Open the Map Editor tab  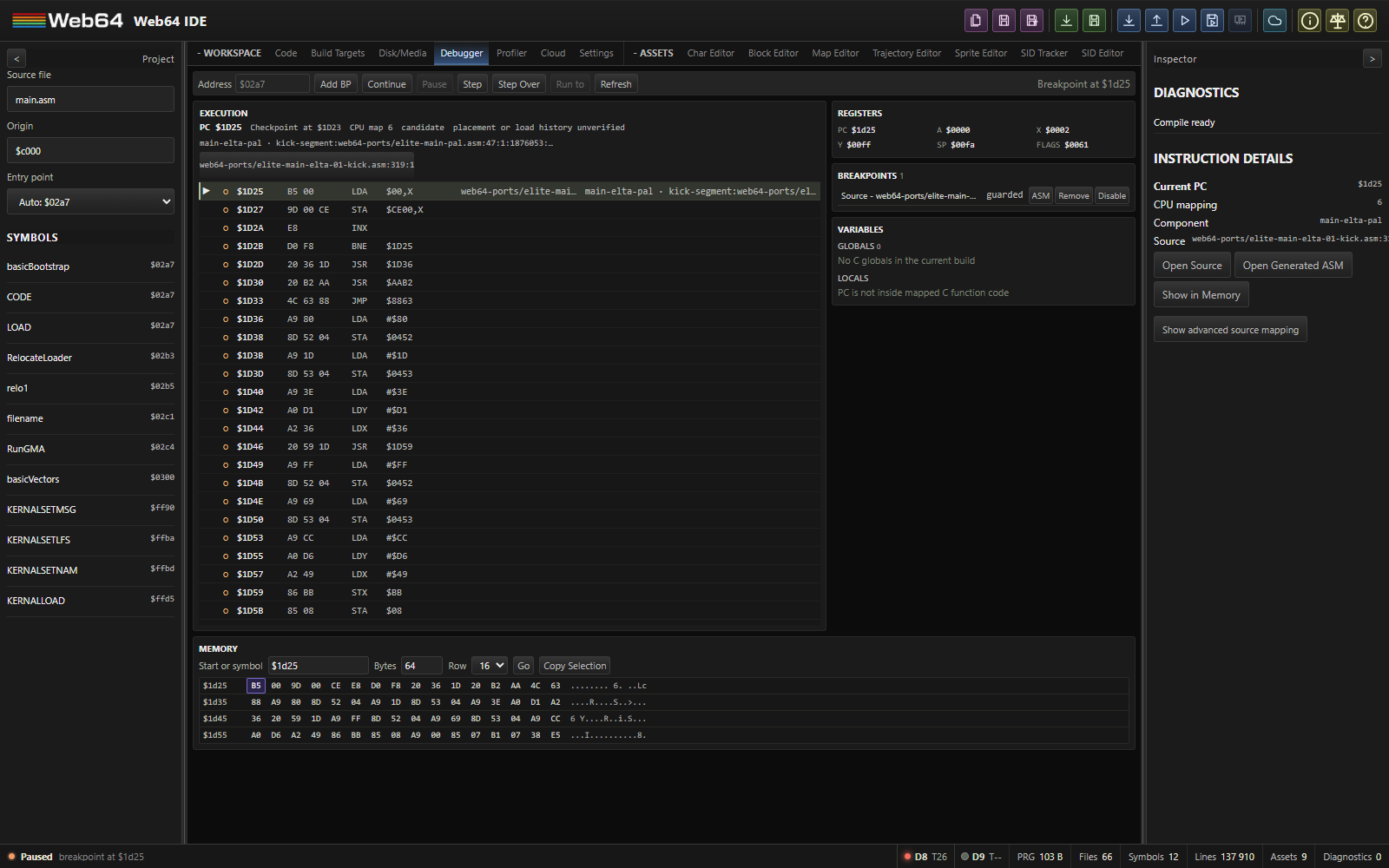835,53
